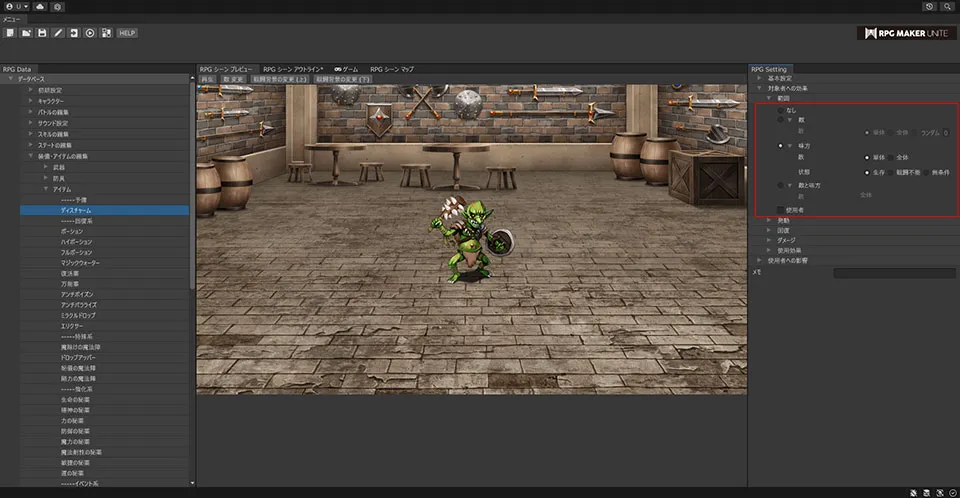
Task: Open the cloud services icon
Action: (39, 6)
